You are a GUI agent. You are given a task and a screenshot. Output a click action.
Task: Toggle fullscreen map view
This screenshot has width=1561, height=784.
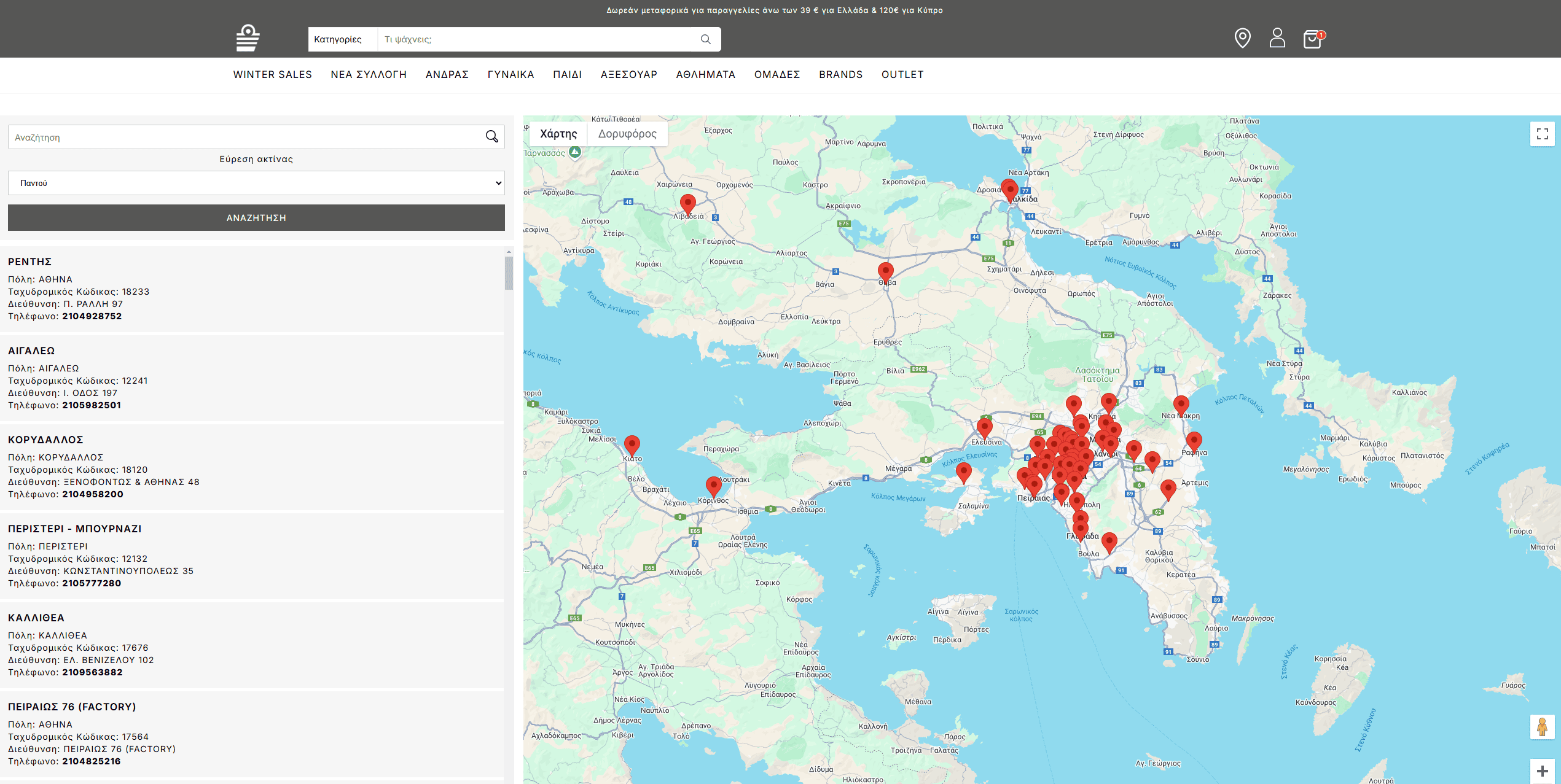coord(1542,133)
